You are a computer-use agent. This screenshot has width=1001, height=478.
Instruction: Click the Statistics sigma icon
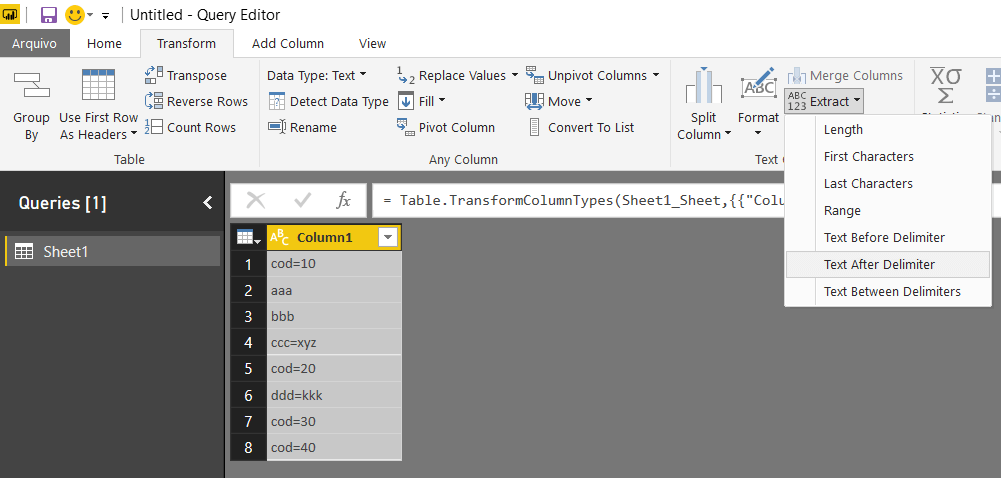pyautogui.click(x=945, y=85)
